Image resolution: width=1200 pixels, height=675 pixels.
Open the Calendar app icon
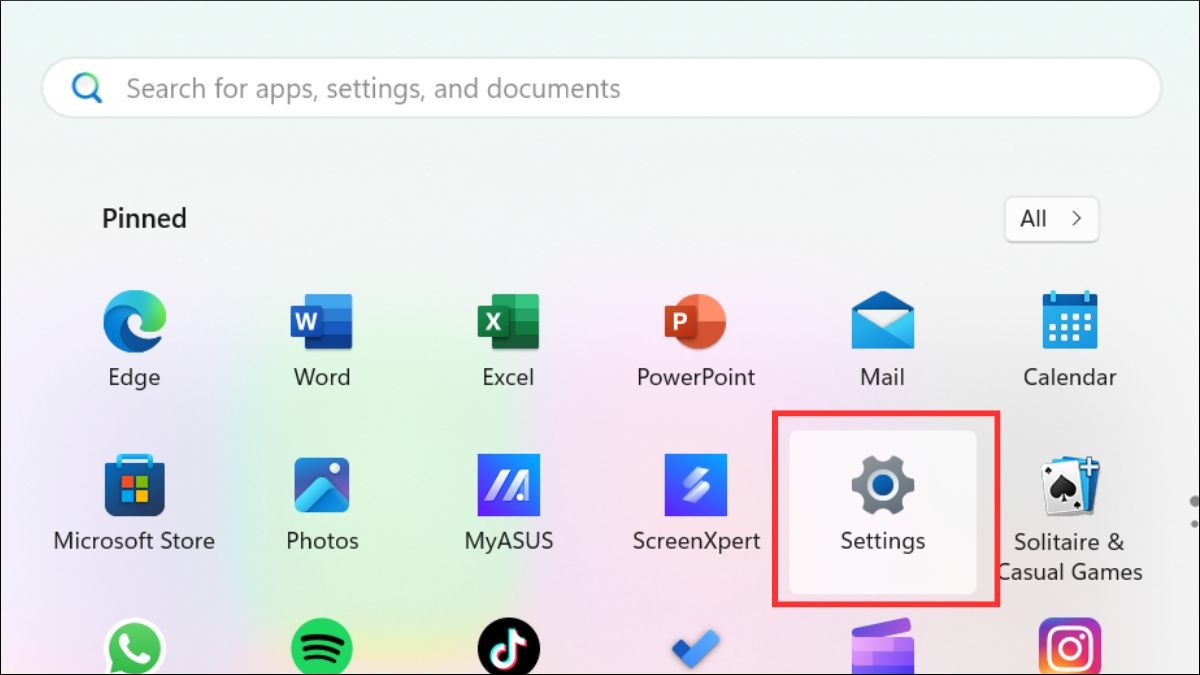click(1069, 321)
